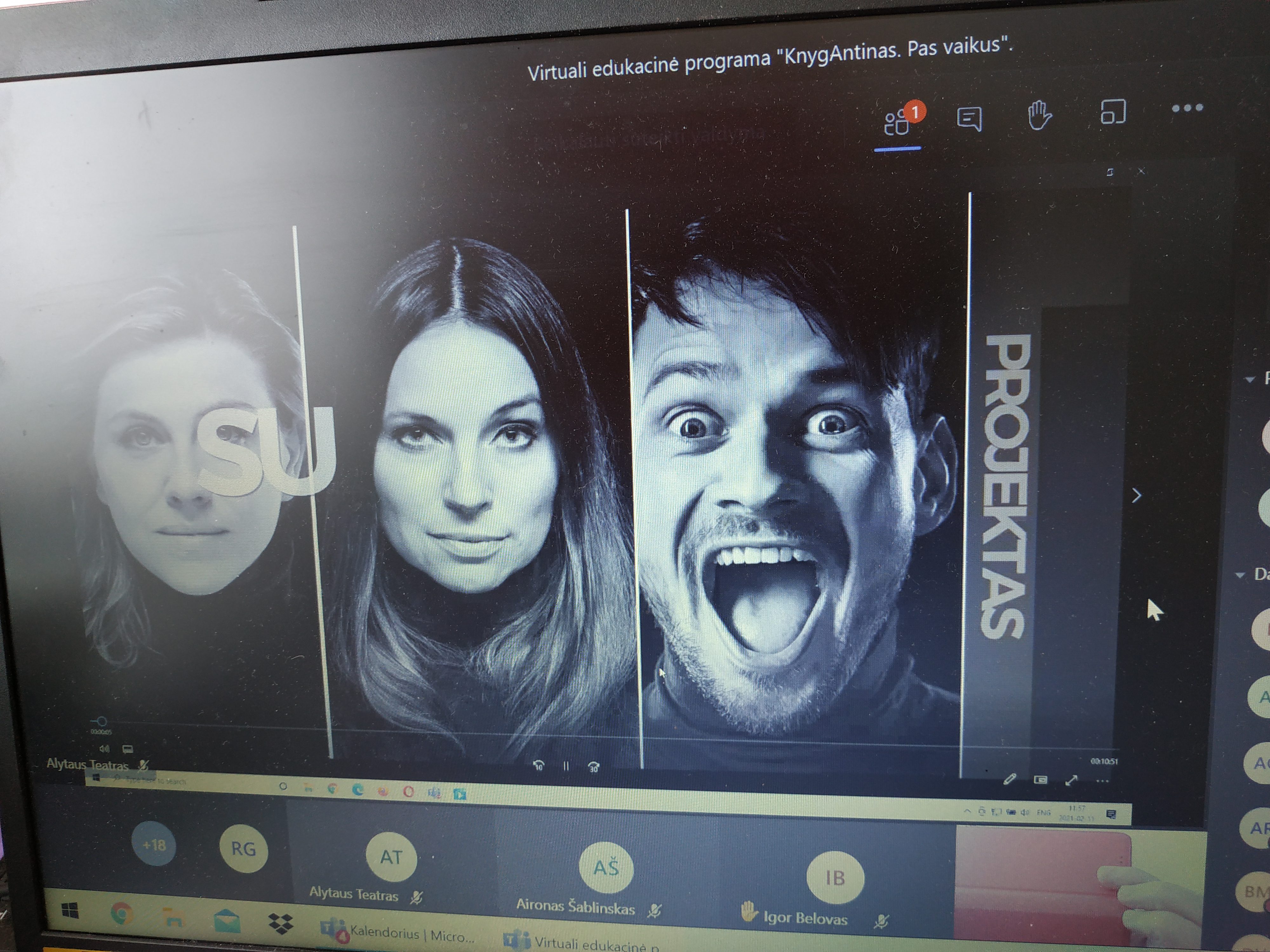Viewport: 1270px width, 952px height.
Task: Click Opera icon in shared screen taskbar
Action: (409, 792)
